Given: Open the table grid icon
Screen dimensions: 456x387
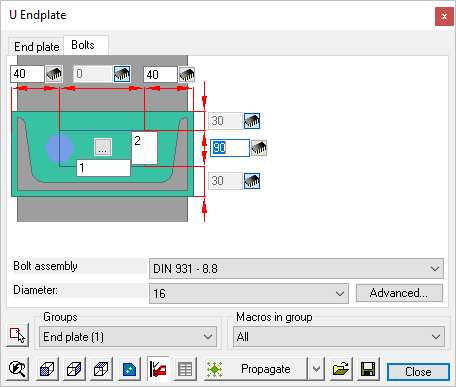Looking at the screenshot, I should (x=185, y=369).
